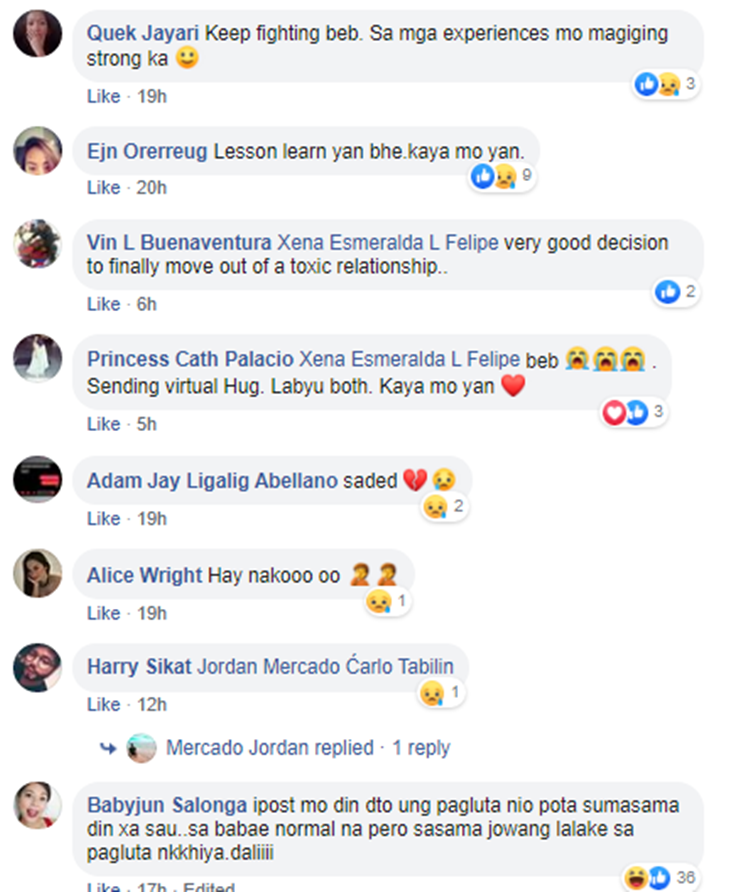Open Harry Sikat's avatar photo

click(38, 667)
